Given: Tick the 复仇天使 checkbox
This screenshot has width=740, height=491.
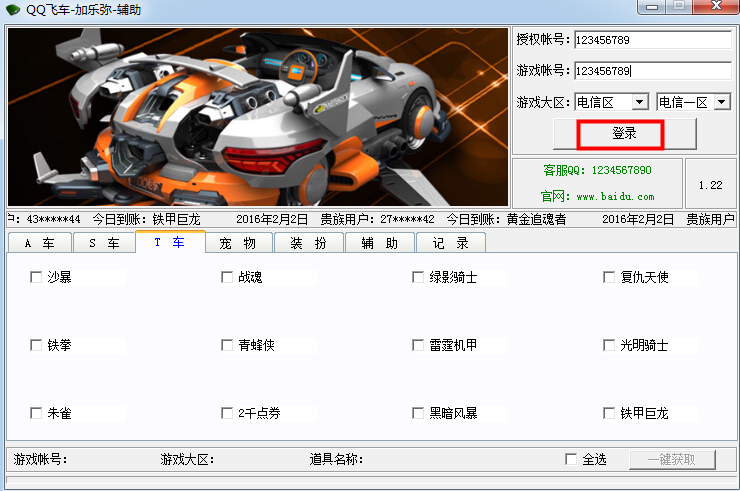Looking at the screenshot, I should coord(609,277).
